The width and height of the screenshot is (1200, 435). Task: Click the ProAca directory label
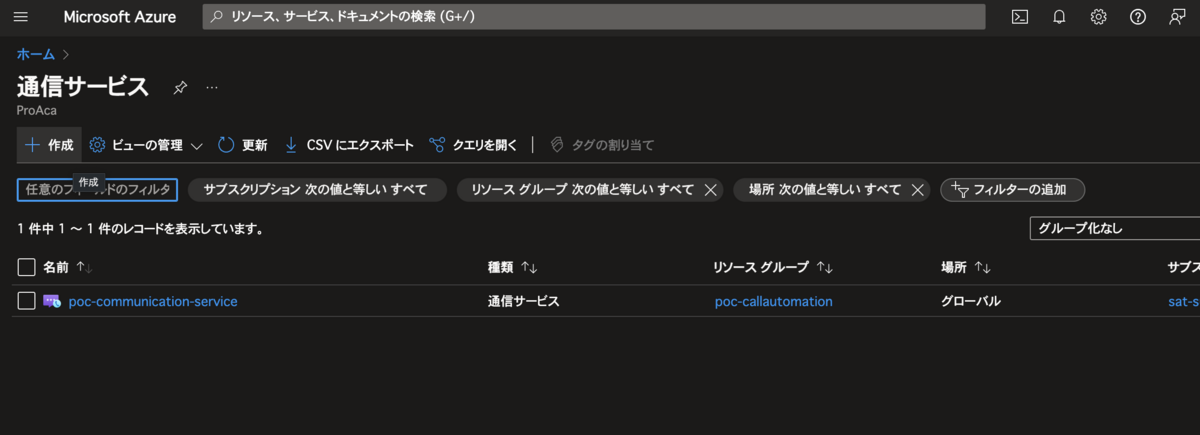[37, 110]
